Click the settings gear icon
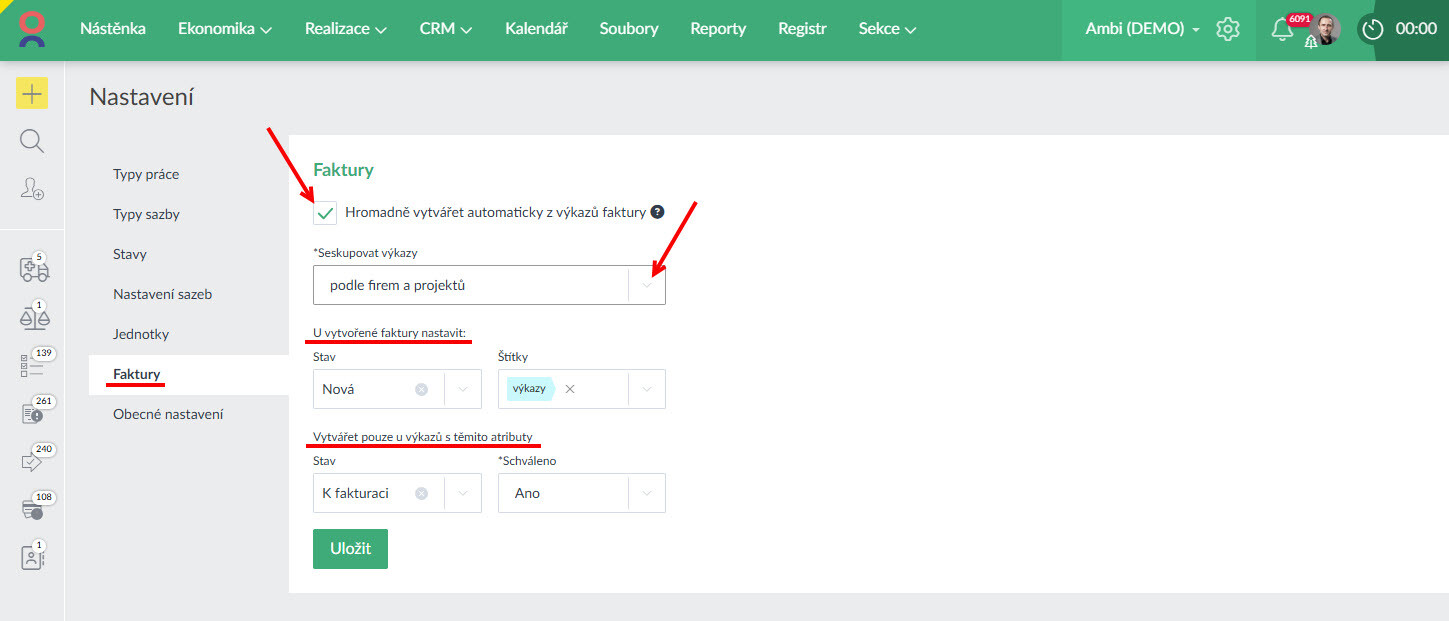The height and width of the screenshot is (621, 1449). coord(1227,29)
